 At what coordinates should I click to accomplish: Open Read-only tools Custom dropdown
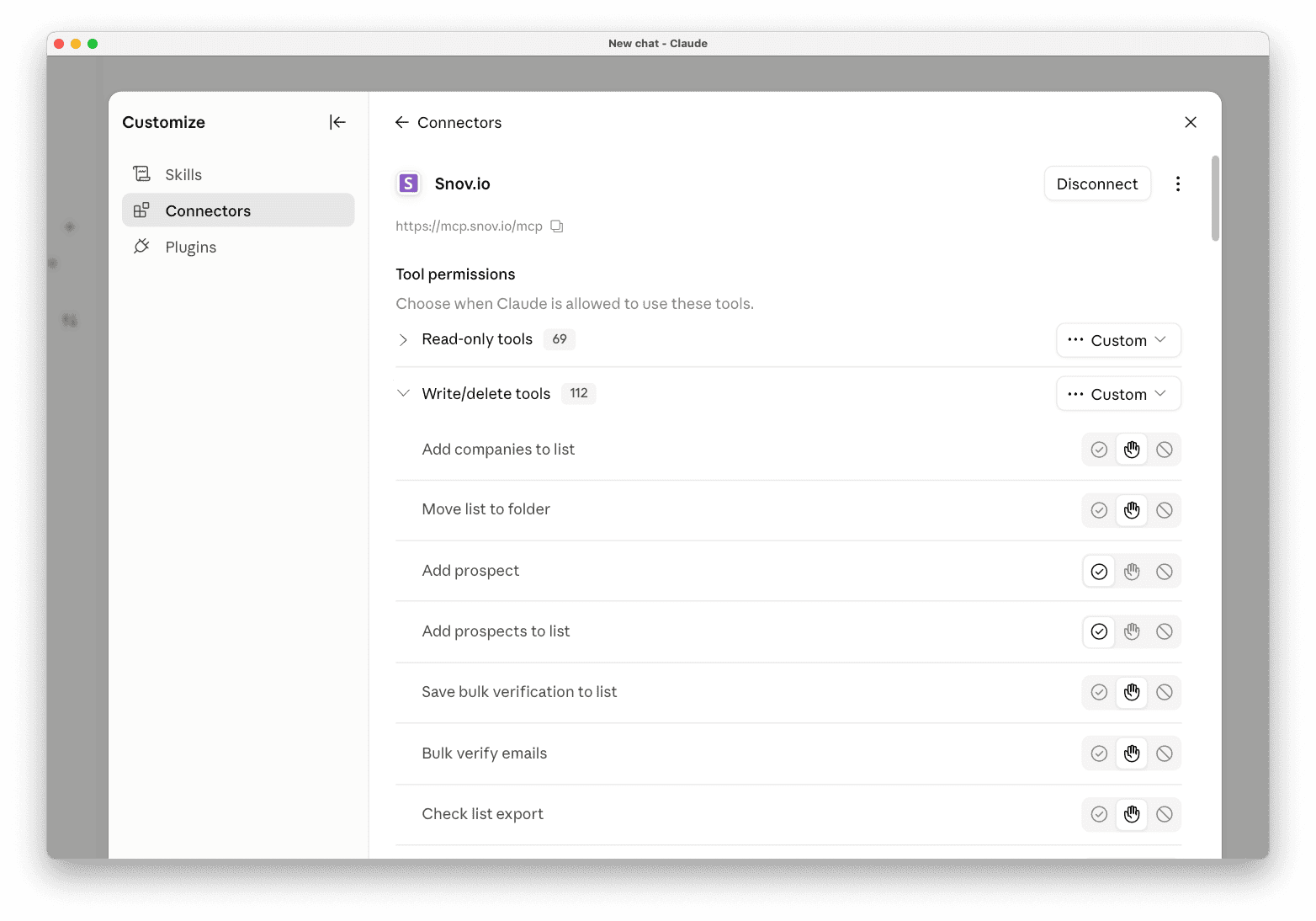point(1118,340)
